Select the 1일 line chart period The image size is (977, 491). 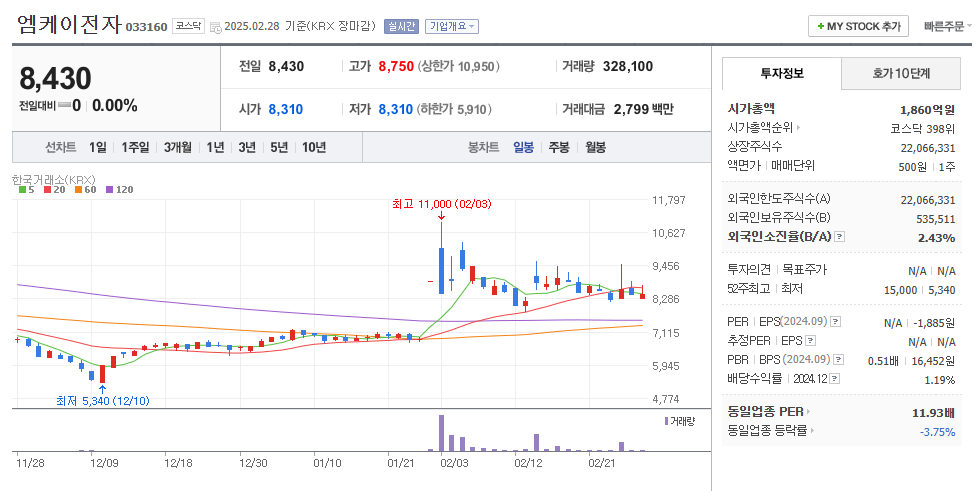(98, 147)
